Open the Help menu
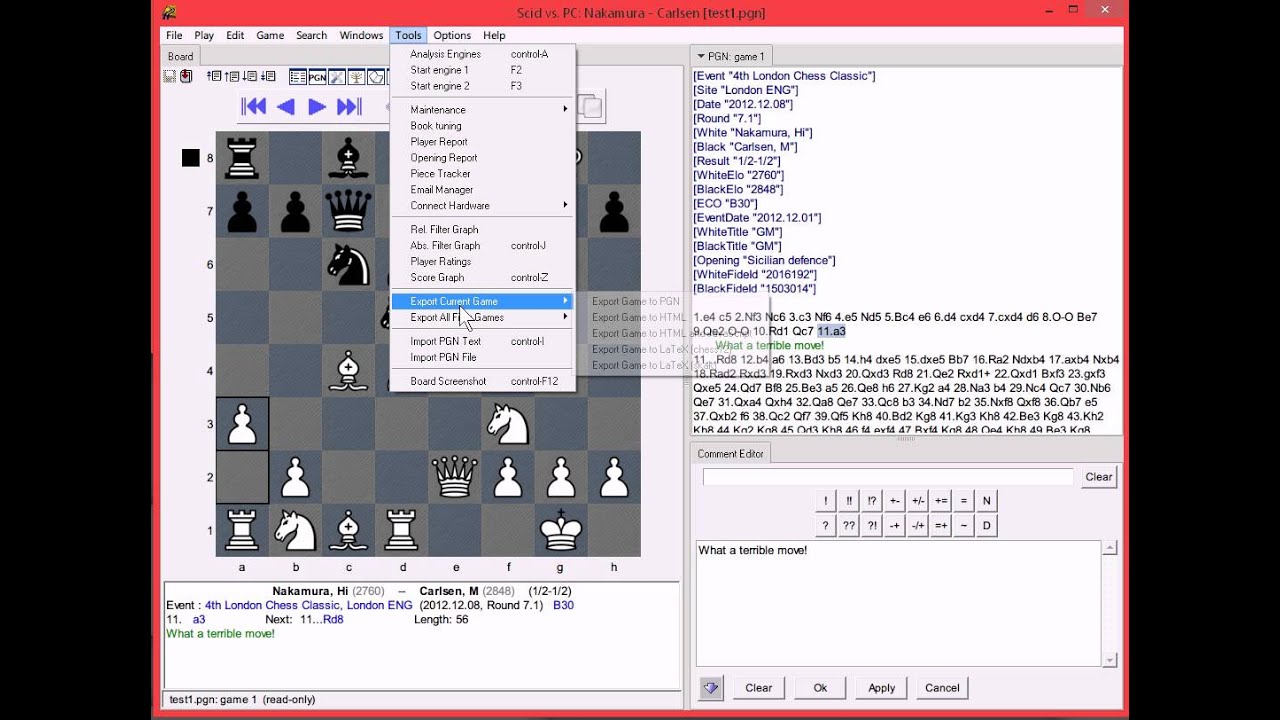Screen dimensions: 1280x720 494,35
